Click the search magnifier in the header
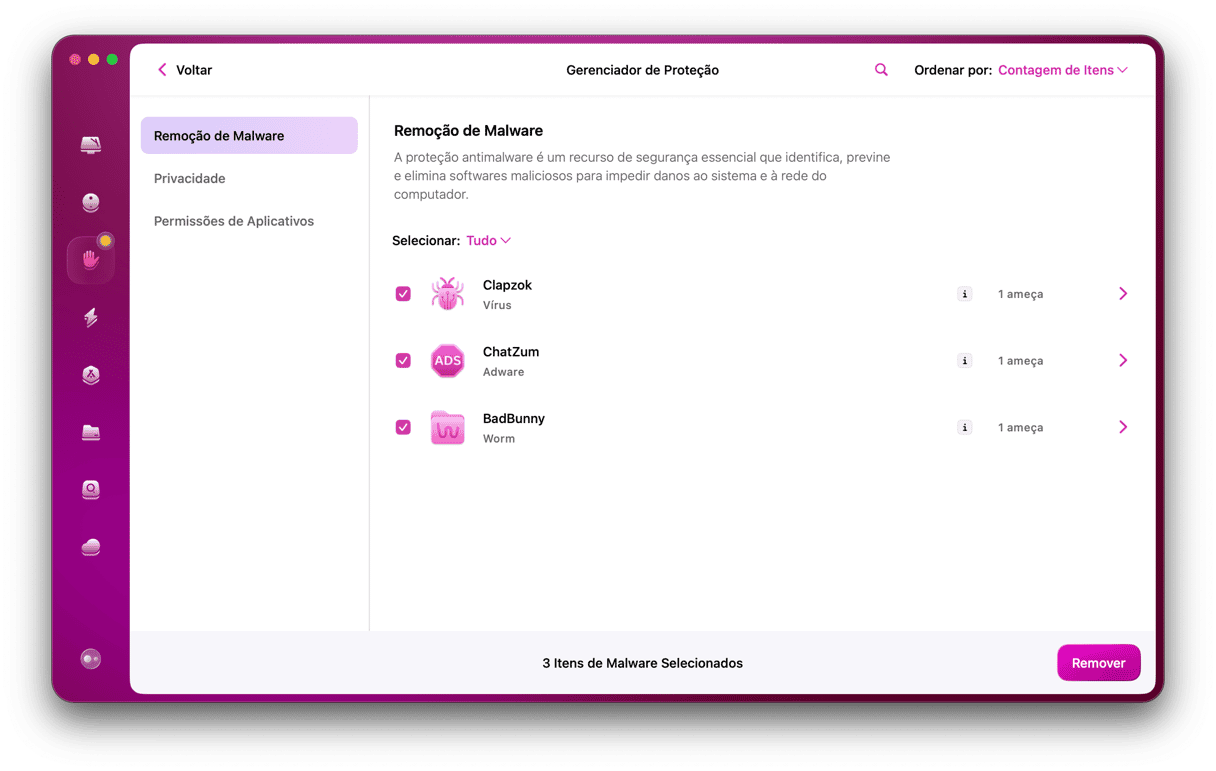 881,70
